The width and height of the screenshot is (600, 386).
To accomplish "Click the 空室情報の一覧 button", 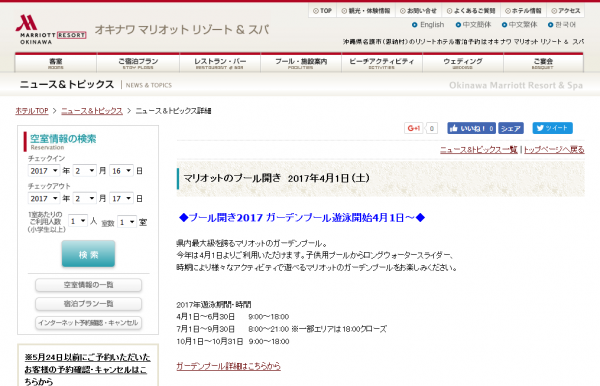I will [x=88, y=285].
